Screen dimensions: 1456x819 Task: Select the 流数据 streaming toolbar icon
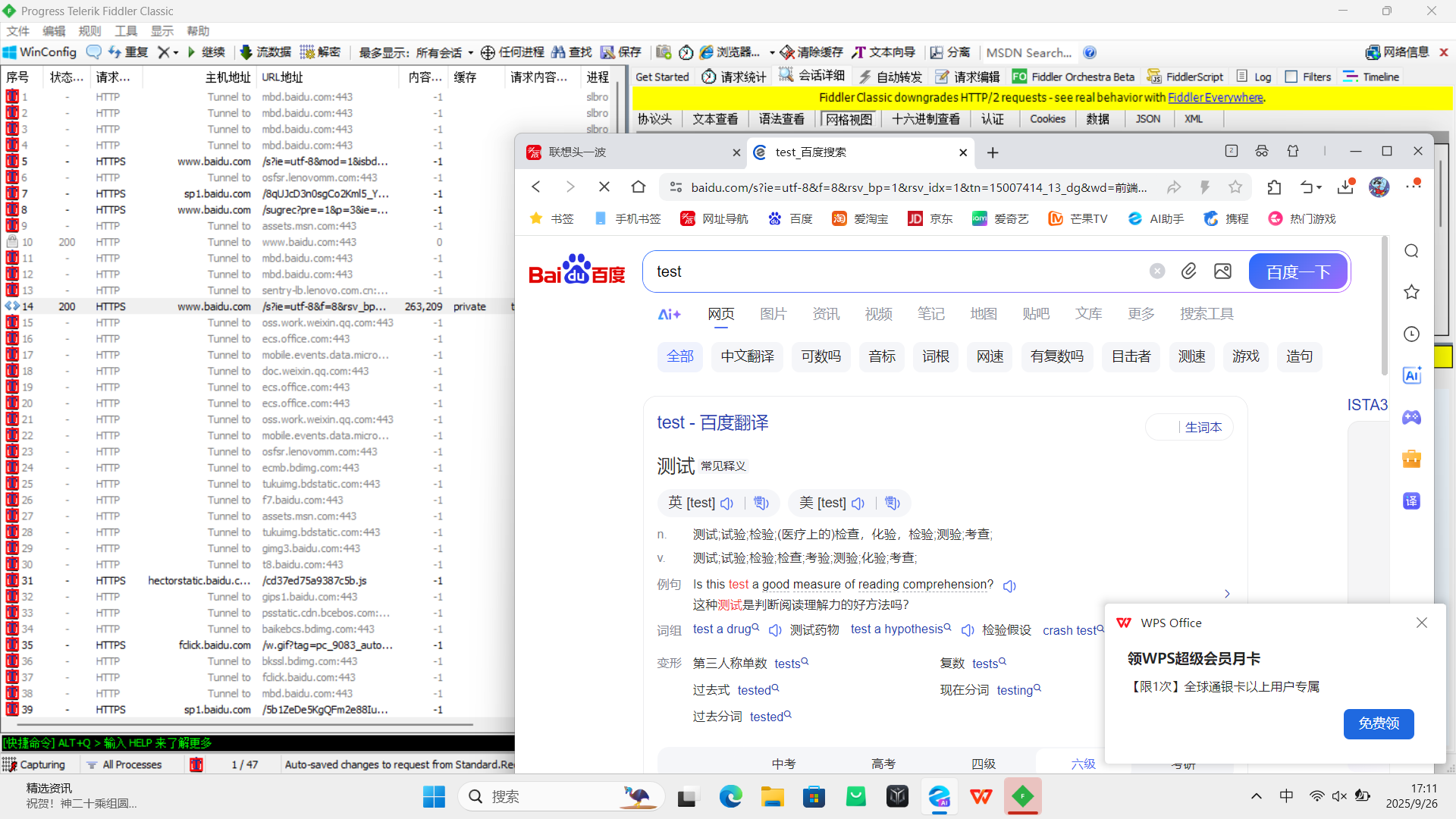coord(263,52)
